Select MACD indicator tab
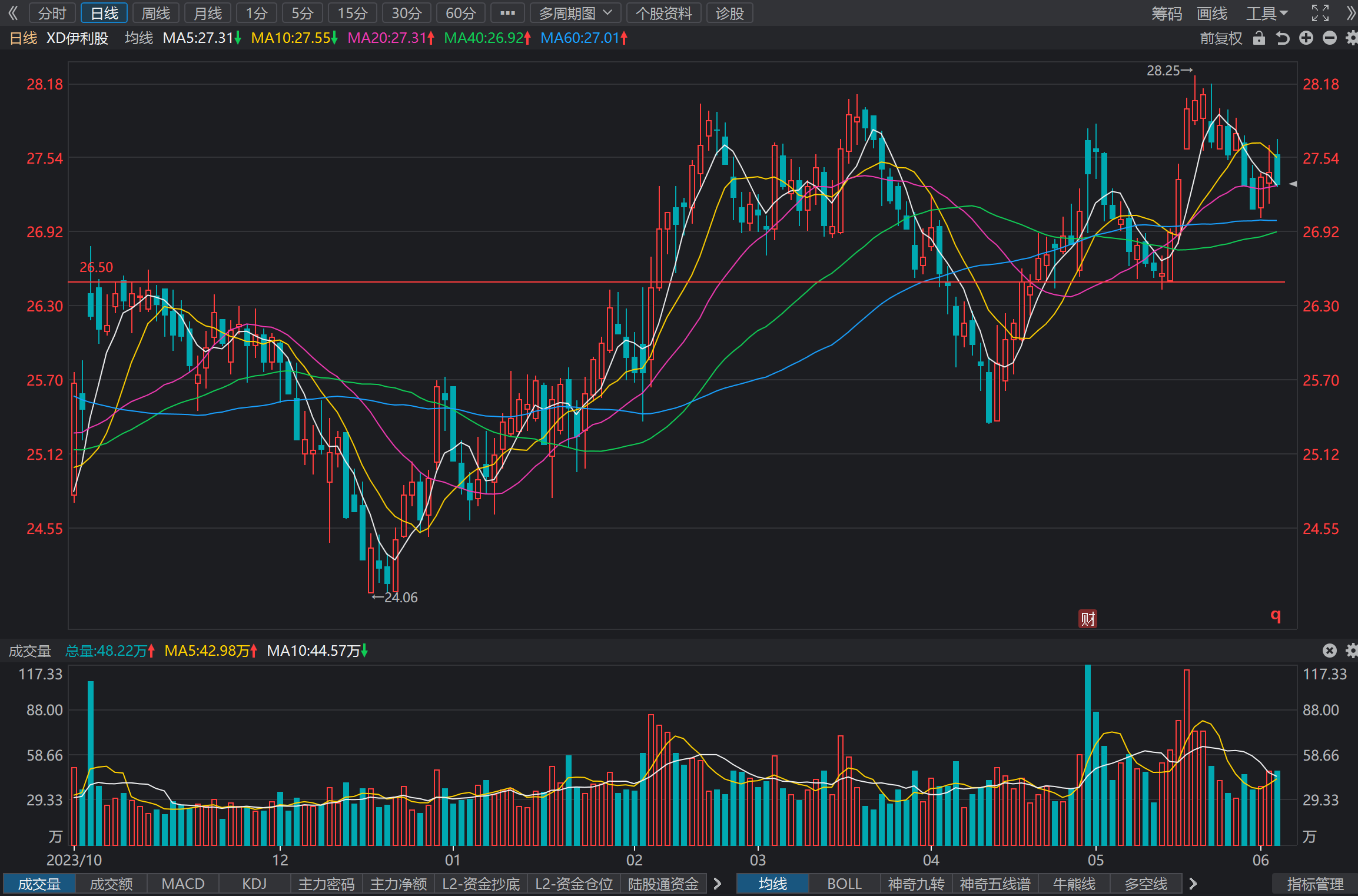 (x=183, y=884)
